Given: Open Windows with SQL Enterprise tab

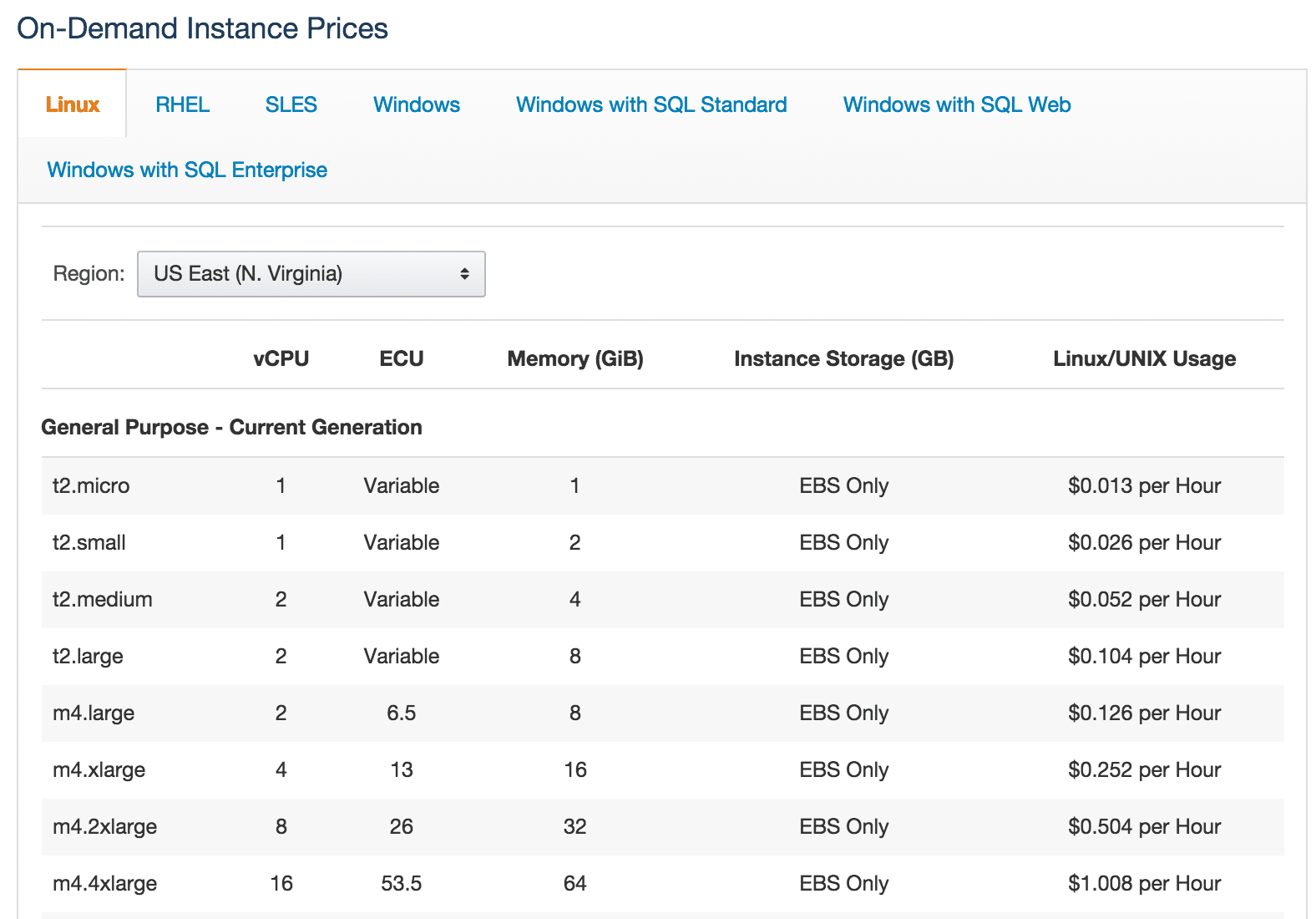Looking at the screenshot, I should coord(187,170).
